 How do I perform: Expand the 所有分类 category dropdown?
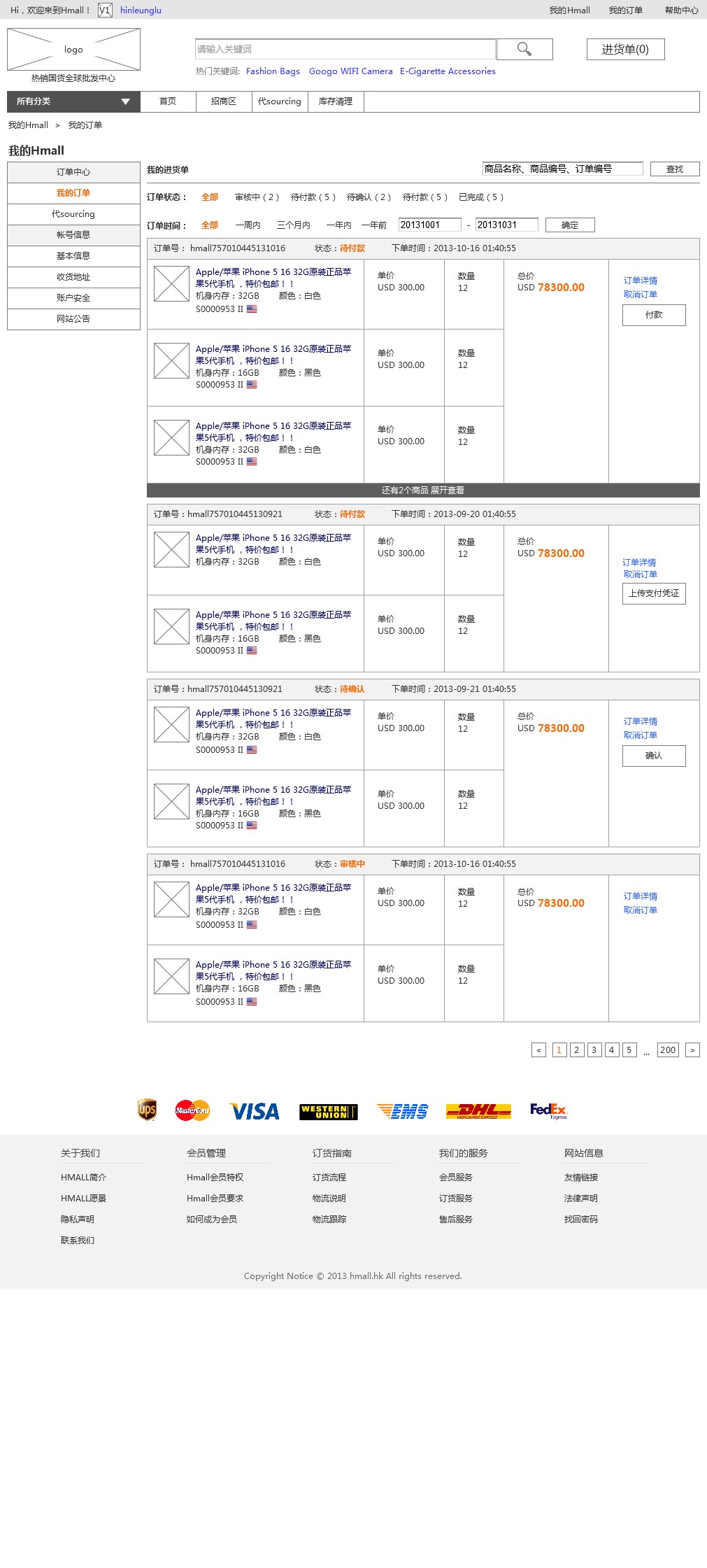point(73,101)
